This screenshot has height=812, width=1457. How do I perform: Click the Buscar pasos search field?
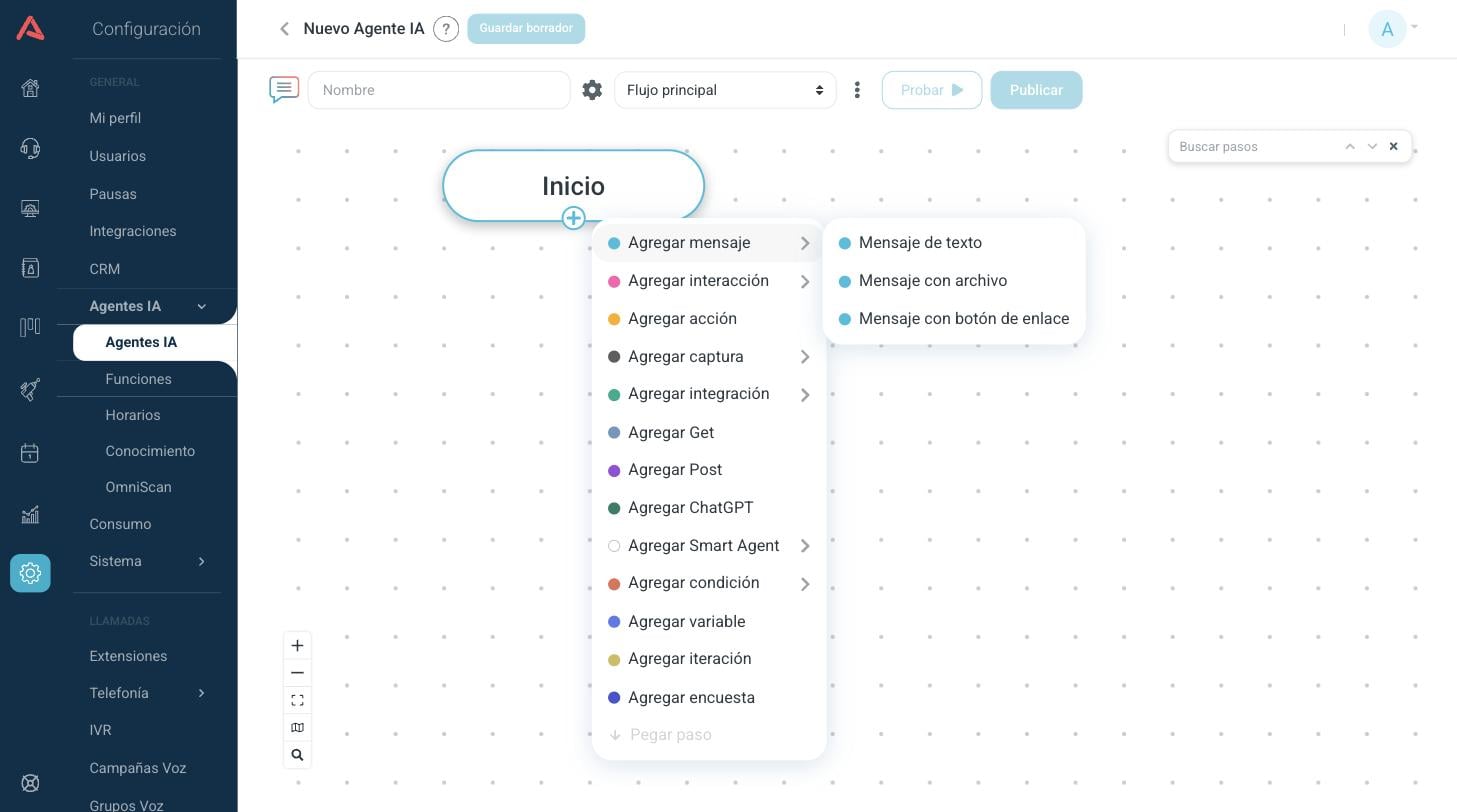click(1255, 146)
